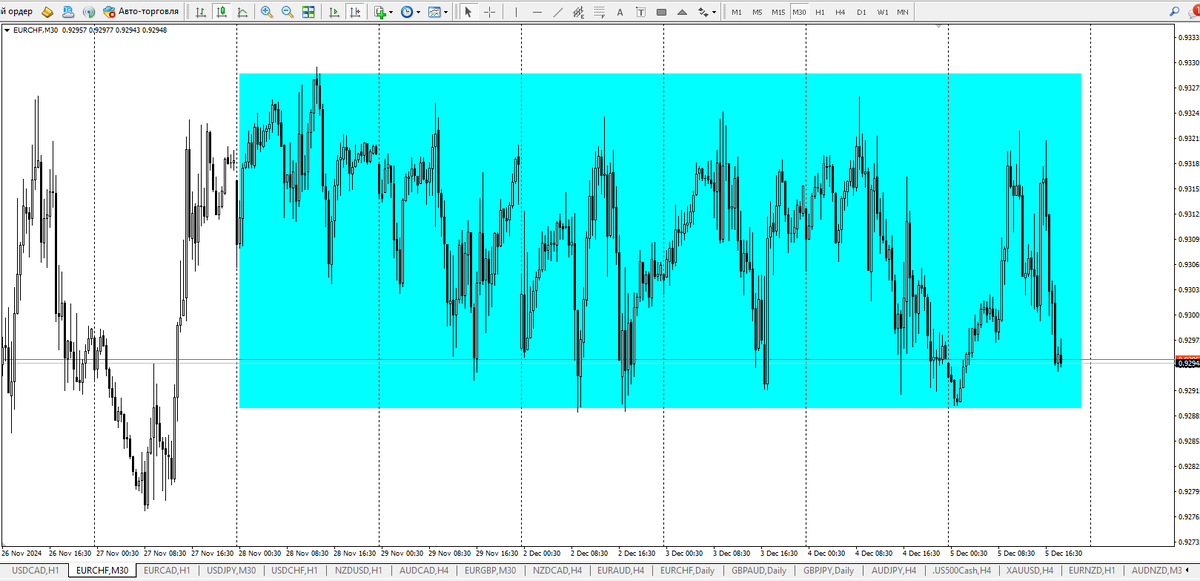Switch chart to candlestick mode
1200x581 pixels.
tap(222, 12)
